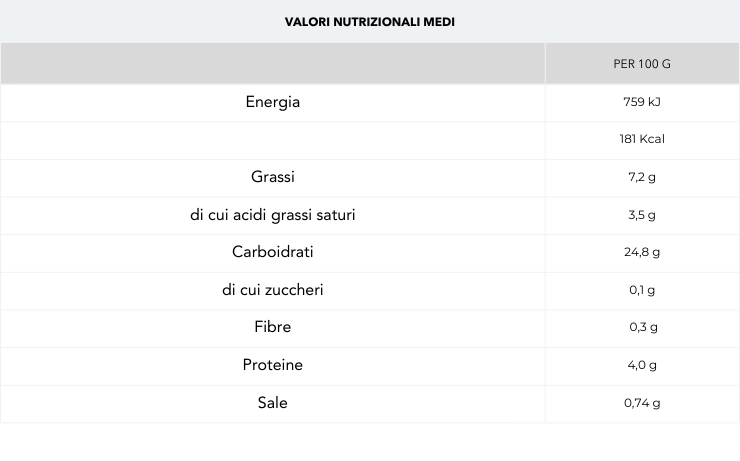The width and height of the screenshot is (740, 461).
Task: Select the "Fibre" row label
Action: tap(273, 327)
